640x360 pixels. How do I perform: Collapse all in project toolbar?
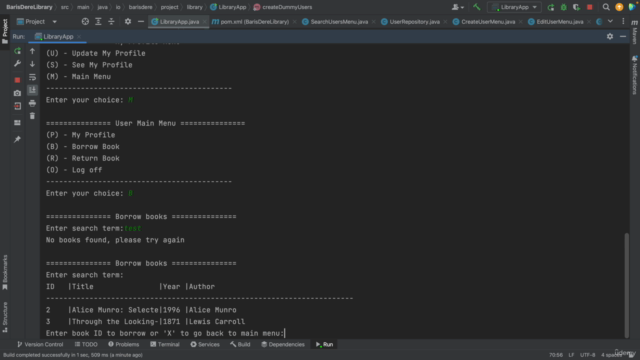click(111, 21)
